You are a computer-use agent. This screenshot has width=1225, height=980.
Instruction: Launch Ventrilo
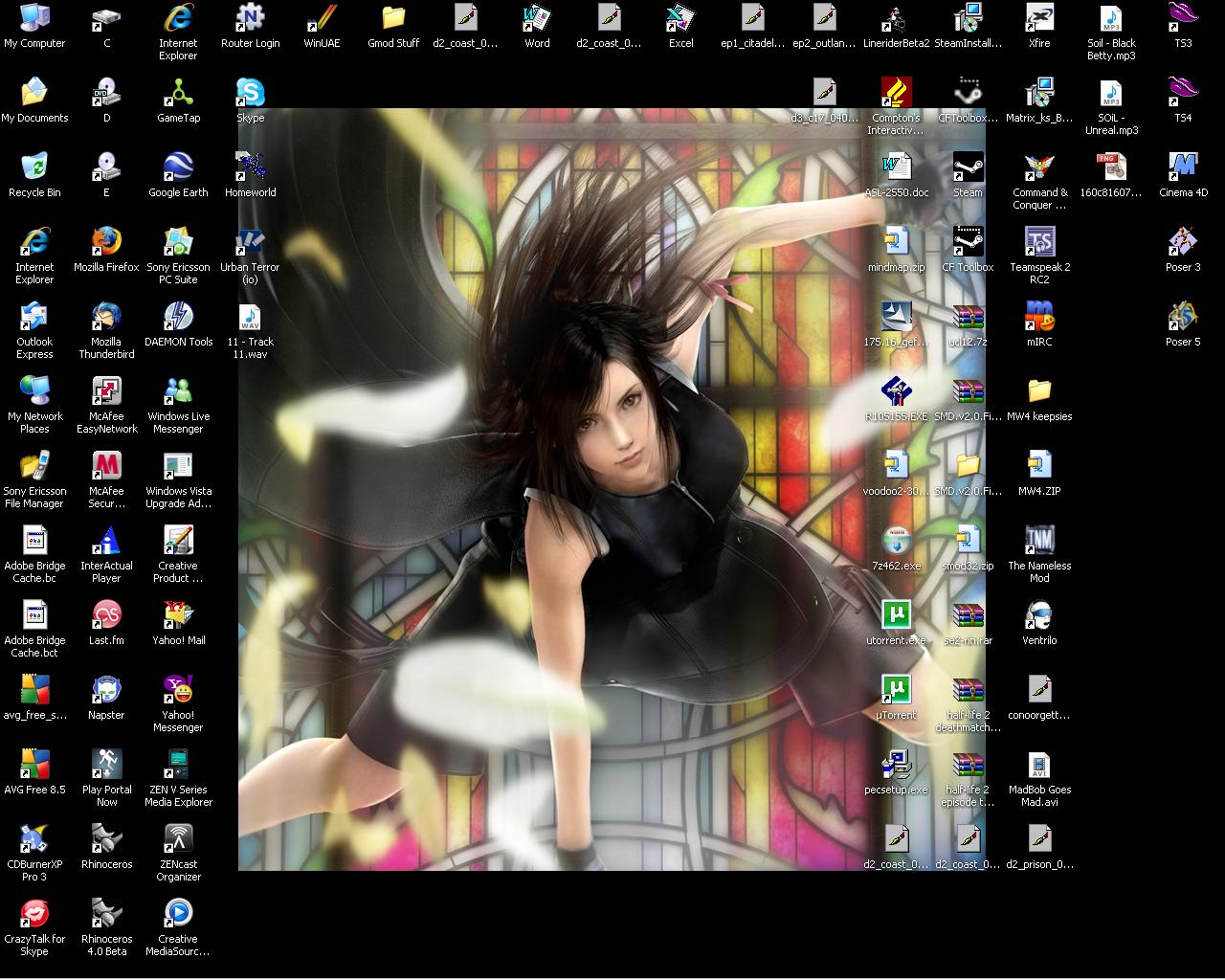coord(1039,615)
